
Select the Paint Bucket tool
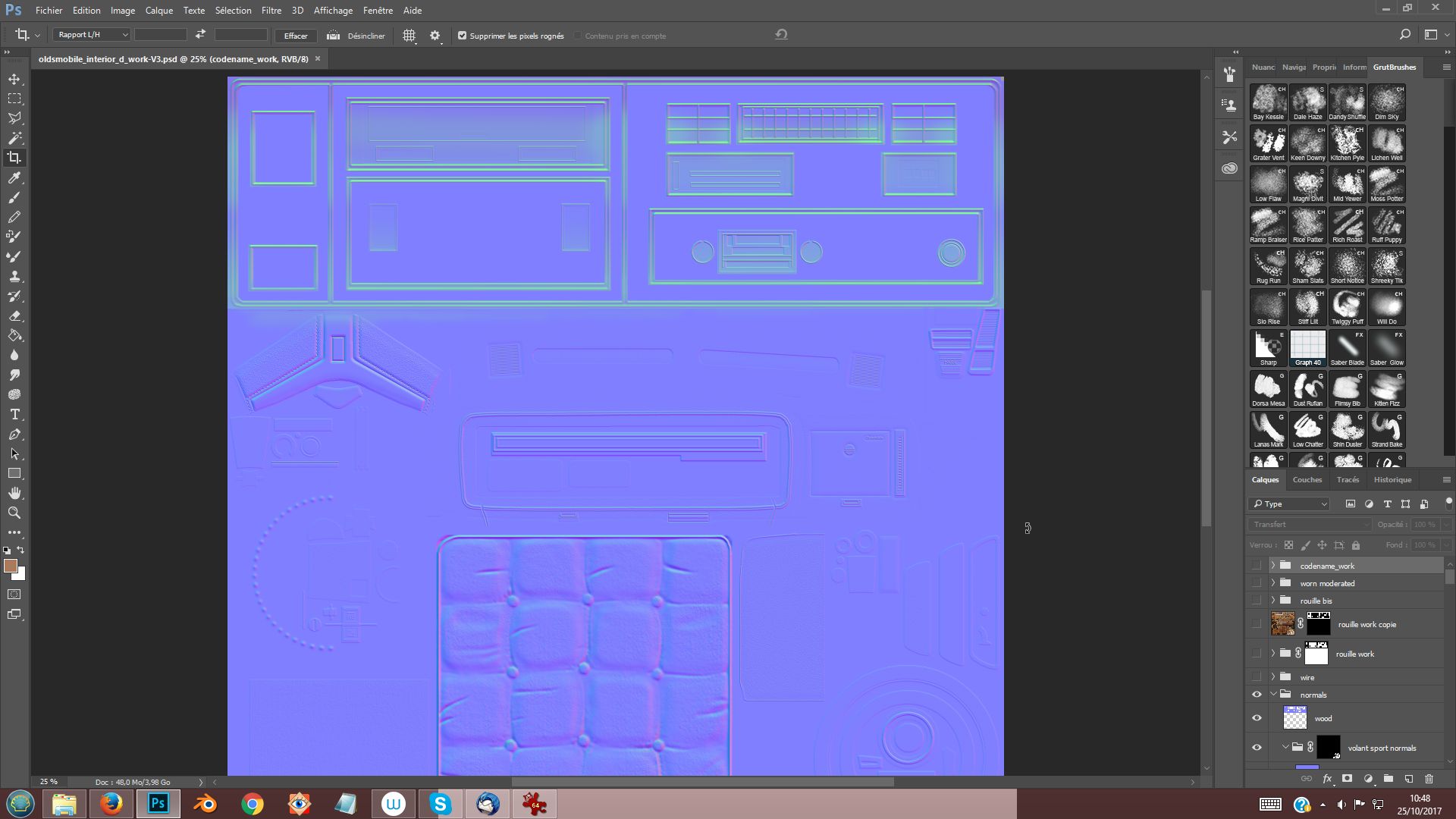[x=14, y=335]
